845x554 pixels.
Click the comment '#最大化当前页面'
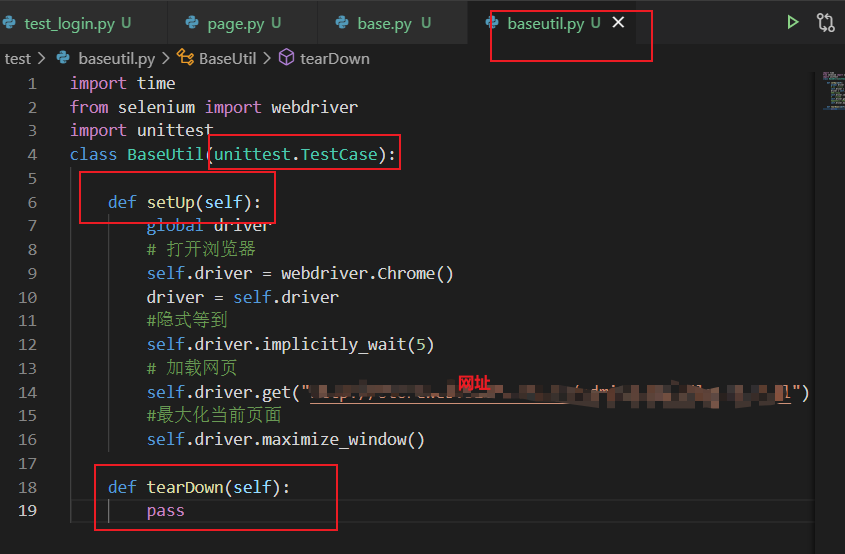[214, 415]
